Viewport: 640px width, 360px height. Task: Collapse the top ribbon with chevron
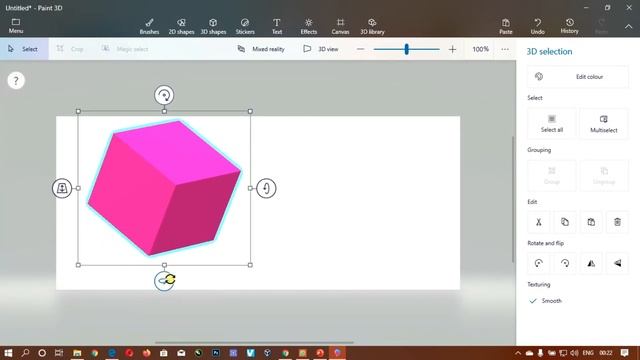point(629,26)
